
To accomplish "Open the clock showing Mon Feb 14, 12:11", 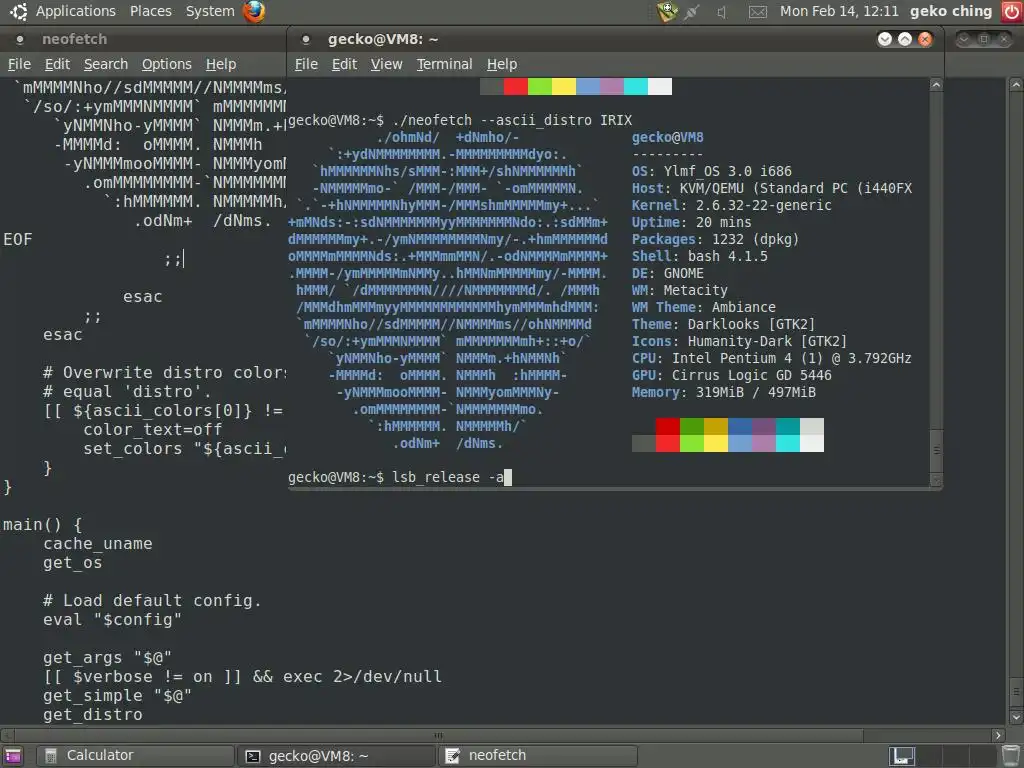I will click(x=839, y=11).
